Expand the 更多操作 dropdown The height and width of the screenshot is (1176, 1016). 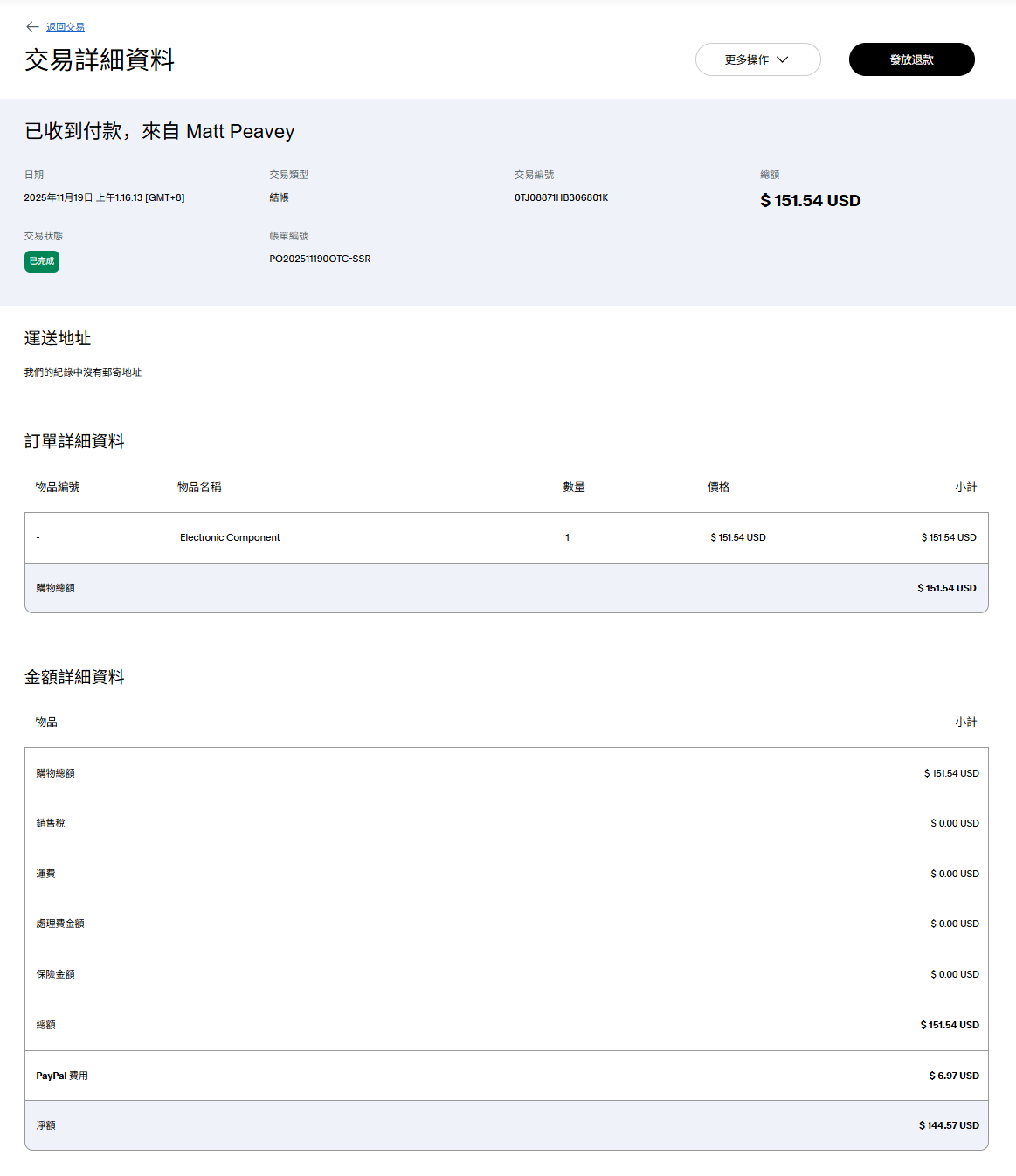(757, 59)
